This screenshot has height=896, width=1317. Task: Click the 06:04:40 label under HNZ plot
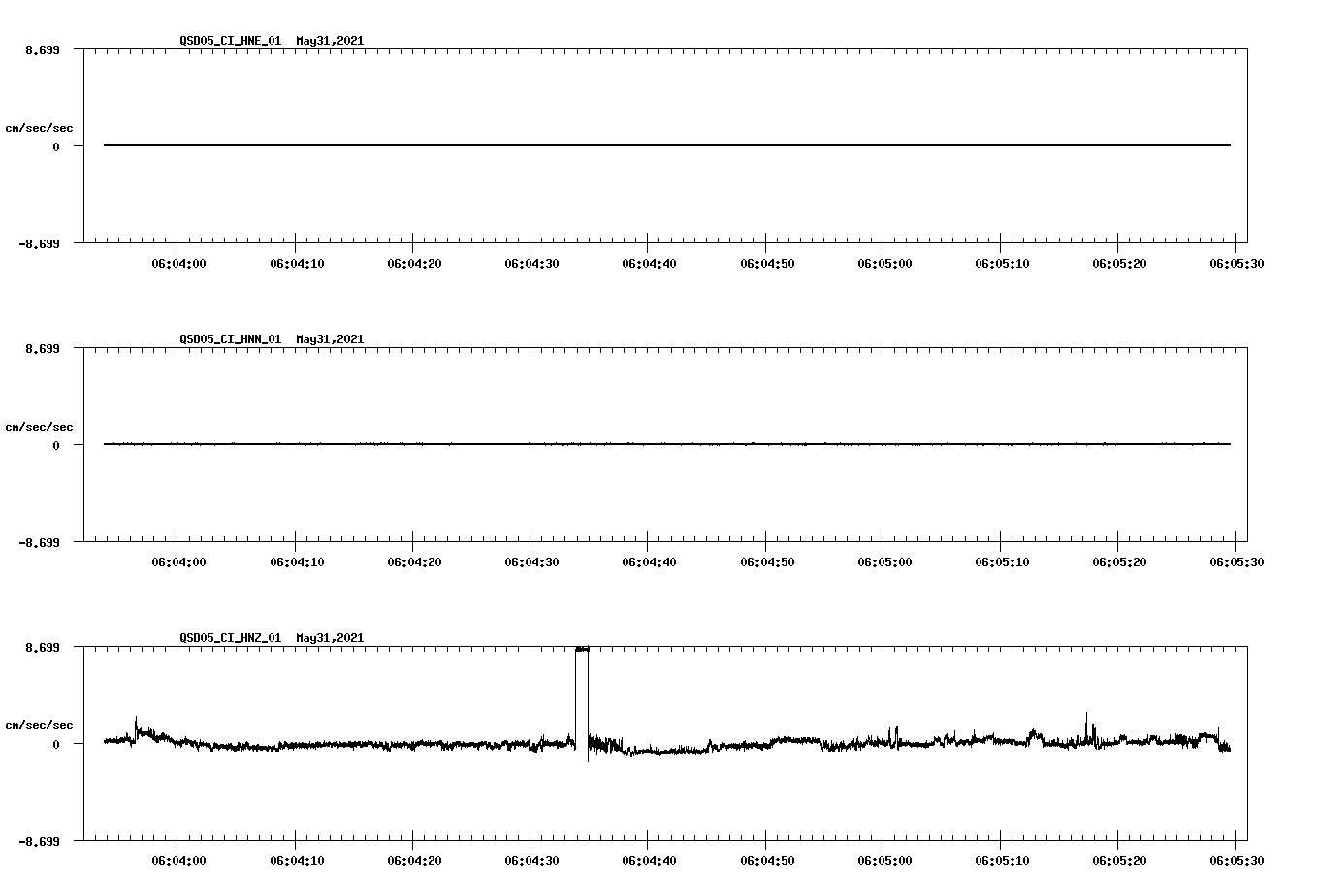point(649,861)
